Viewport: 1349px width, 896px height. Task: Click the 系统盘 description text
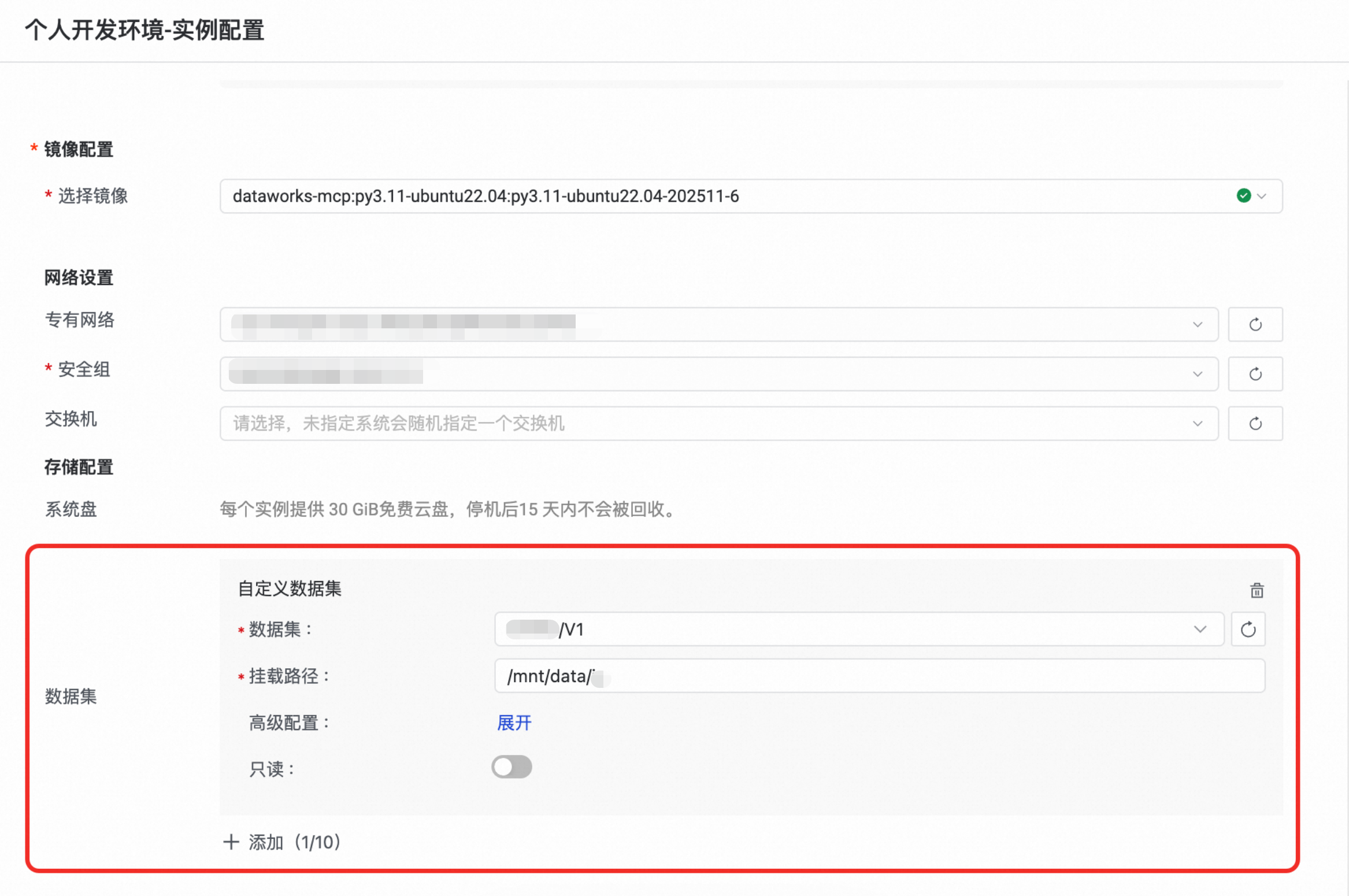coord(448,509)
